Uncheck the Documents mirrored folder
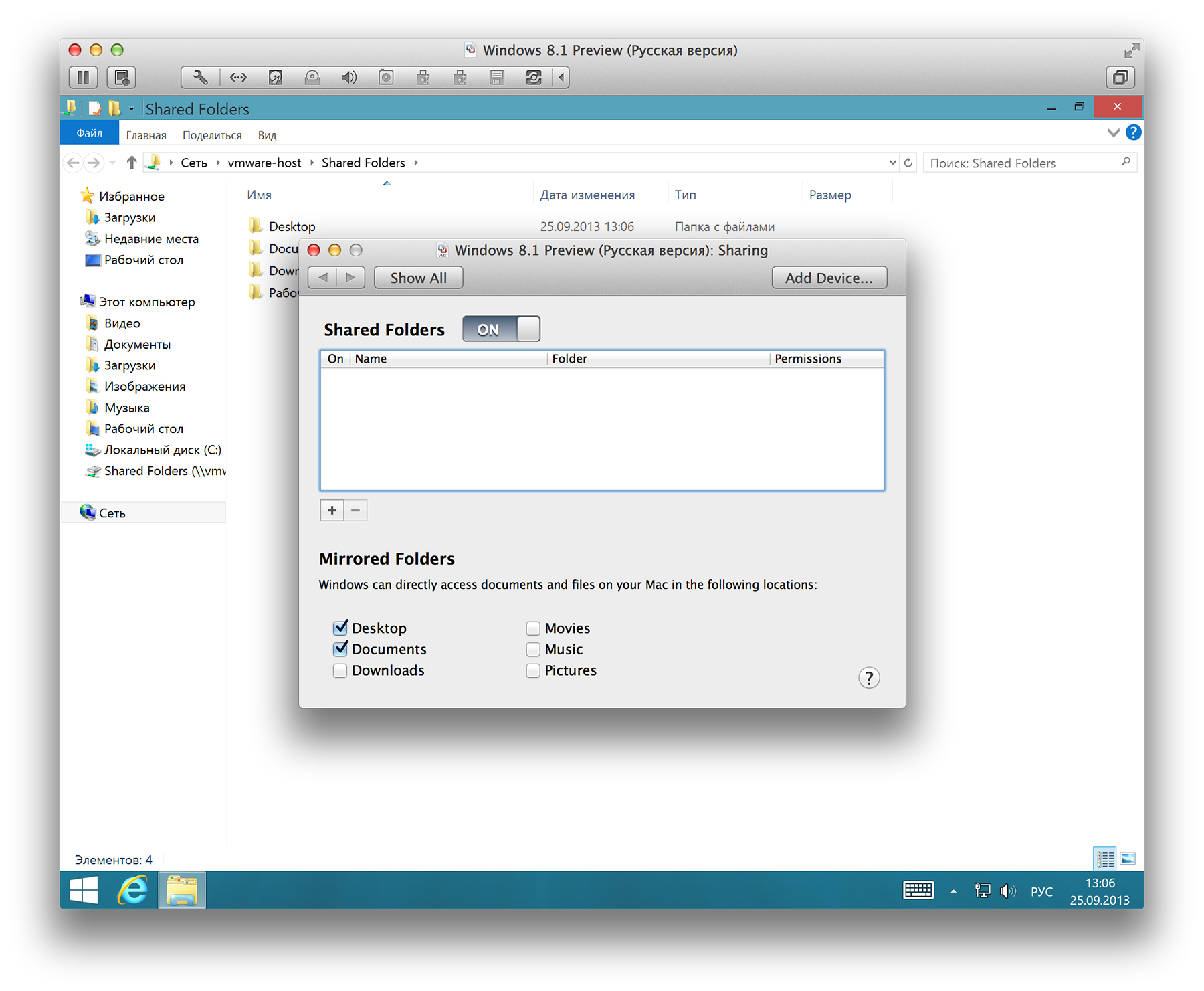This screenshot has width=1204, height=991. [x=340, y=649]
